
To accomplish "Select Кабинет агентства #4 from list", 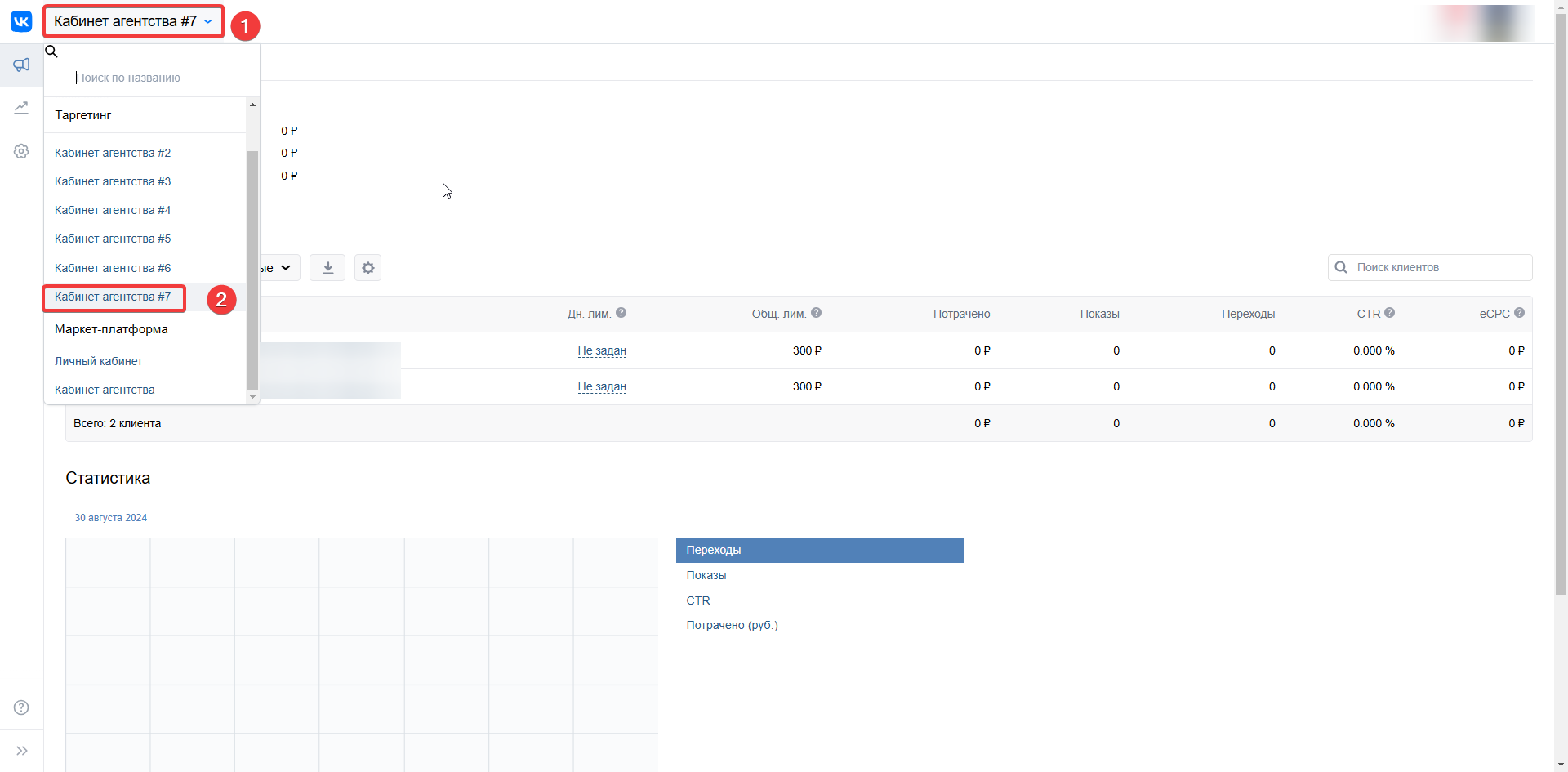I will (x=113, y=210).
